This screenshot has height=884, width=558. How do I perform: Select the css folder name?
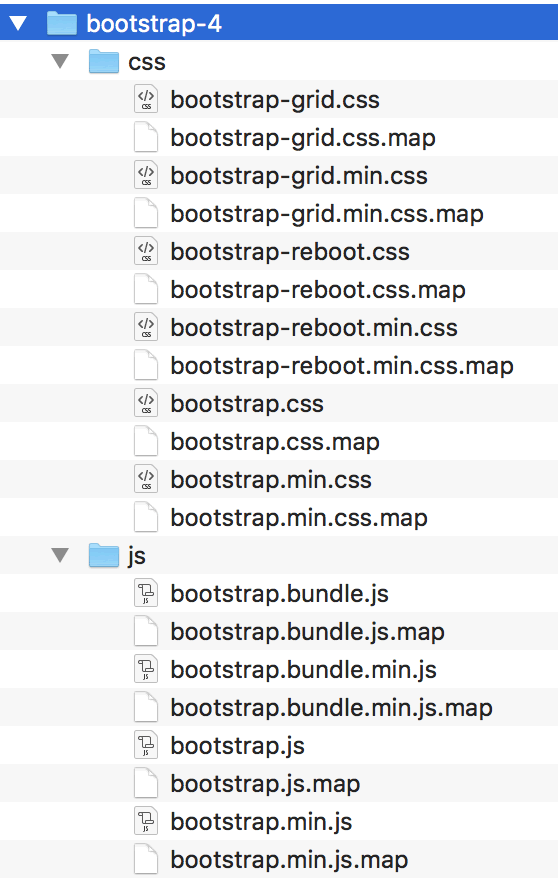click(147, 62)
